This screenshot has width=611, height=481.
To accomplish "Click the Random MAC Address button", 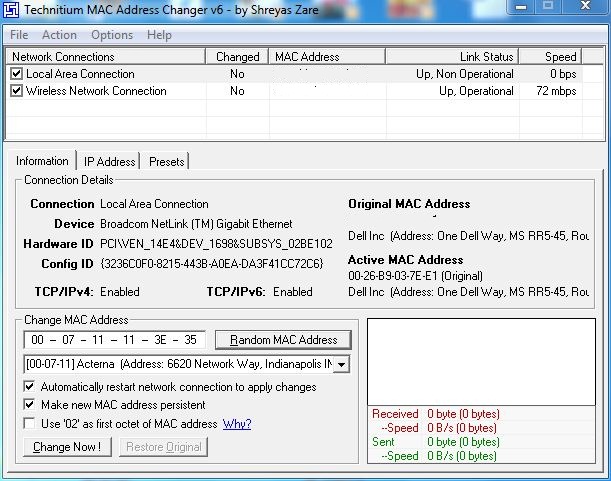I will pos(283,340).
